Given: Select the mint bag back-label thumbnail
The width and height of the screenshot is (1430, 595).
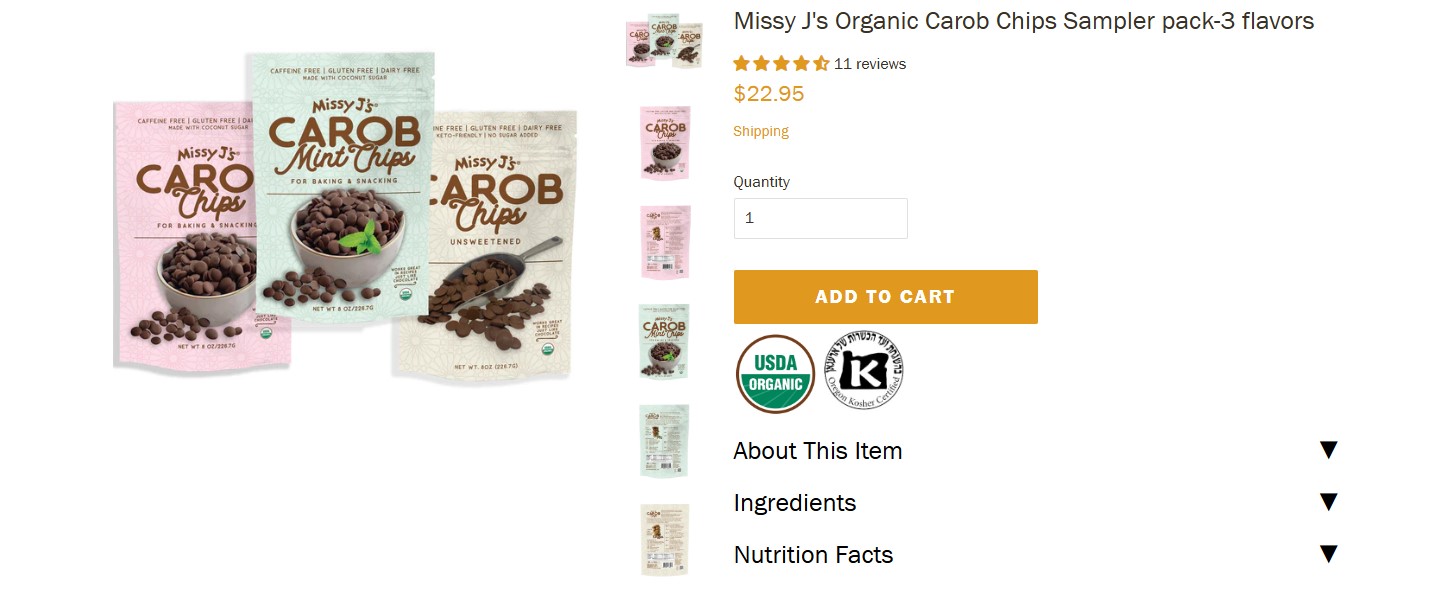Looking at the screenshot, I should 665,441.
